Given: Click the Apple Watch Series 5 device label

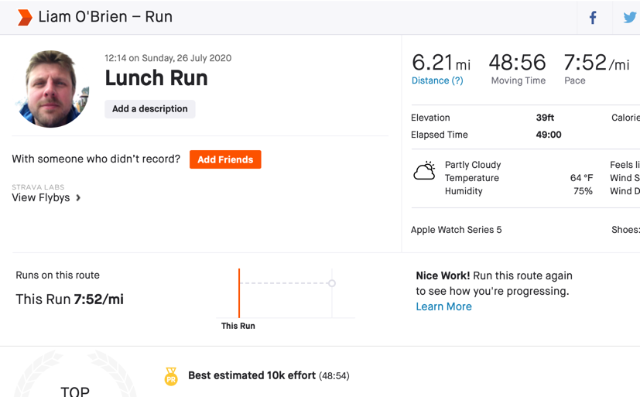Looking at the screenshot, I should 456,230.
